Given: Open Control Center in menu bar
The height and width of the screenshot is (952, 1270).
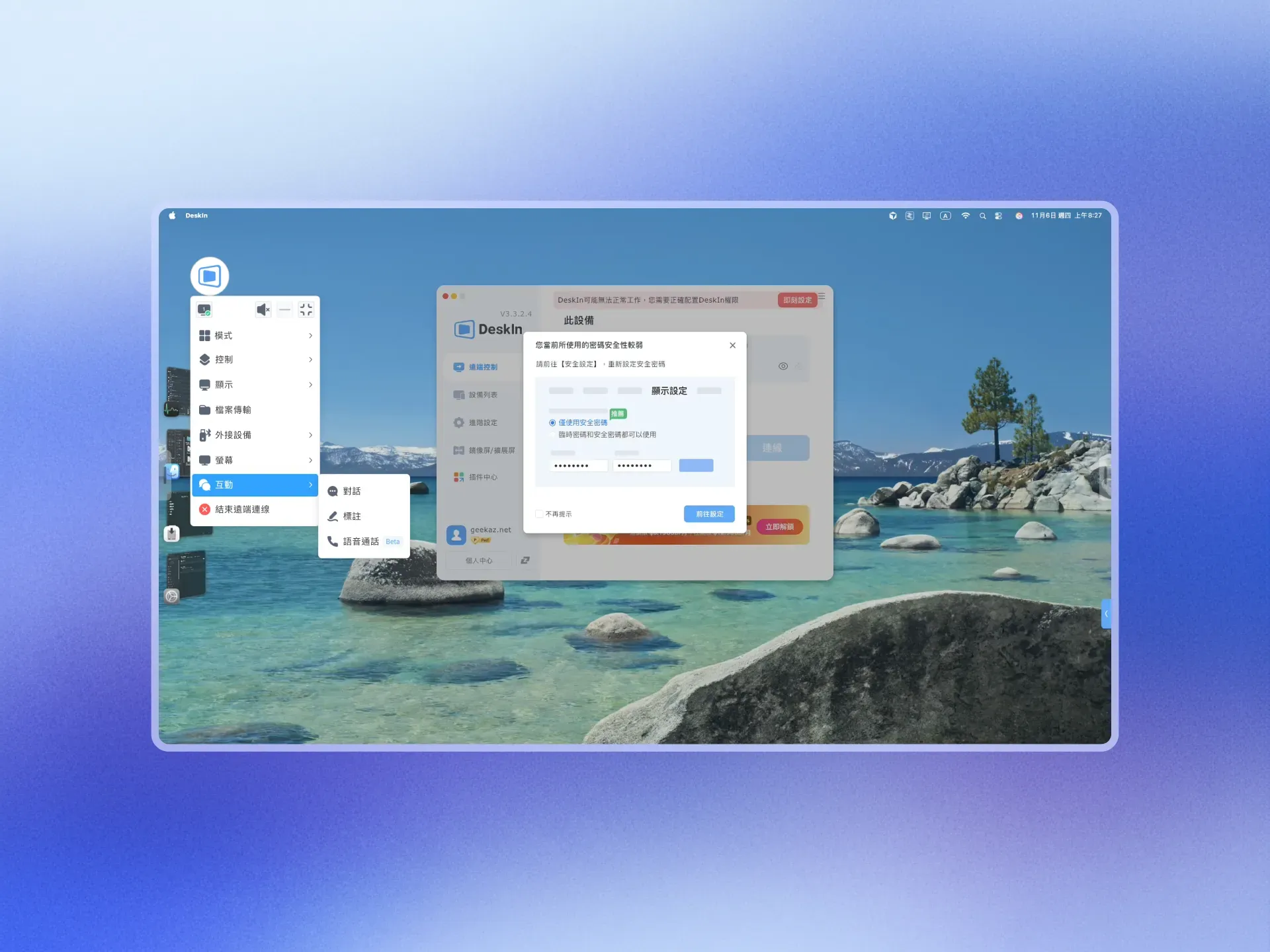Looking at the screenshot, I should [998, 216].
